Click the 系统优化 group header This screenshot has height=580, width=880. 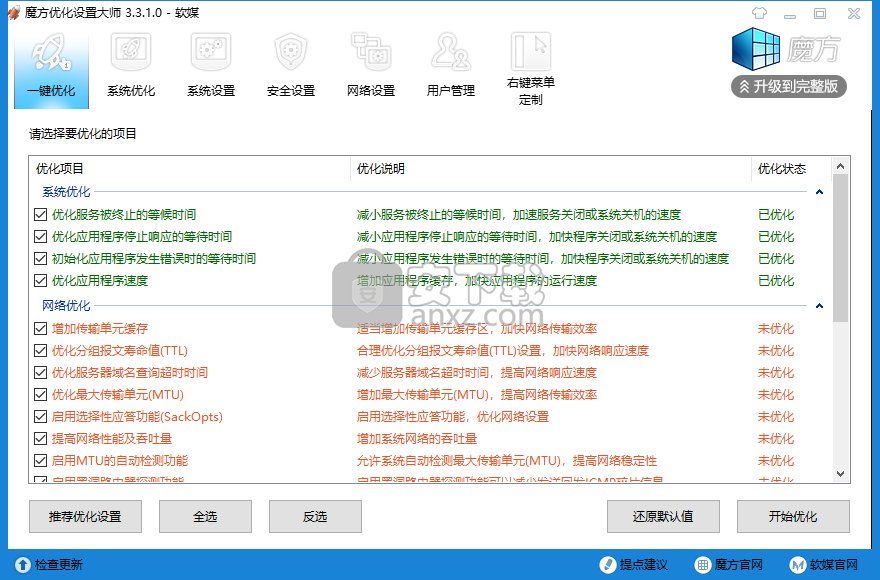click(x=66, y=192)
